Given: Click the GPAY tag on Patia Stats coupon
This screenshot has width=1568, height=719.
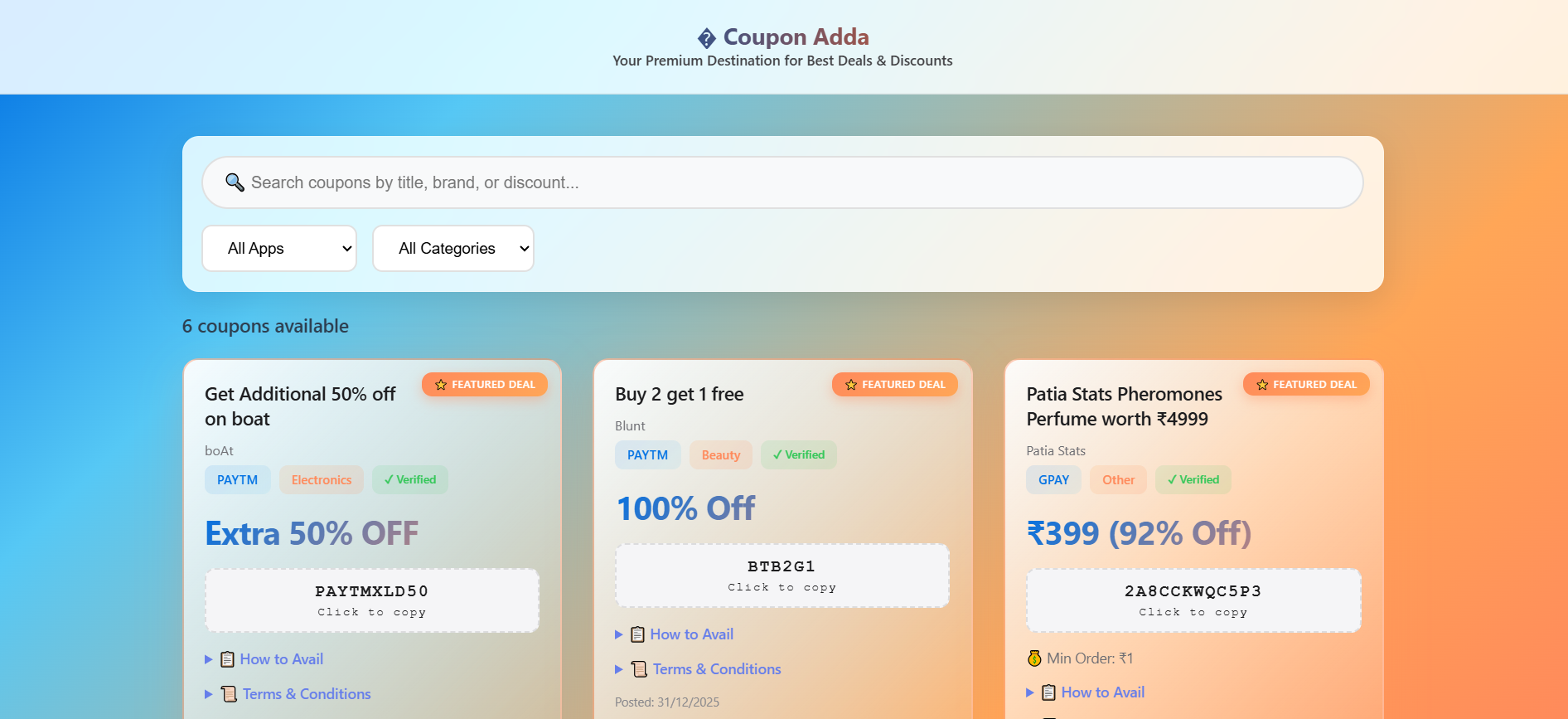Looking at the screenshot, I should pyautogui.click(x=1053, y=479).
